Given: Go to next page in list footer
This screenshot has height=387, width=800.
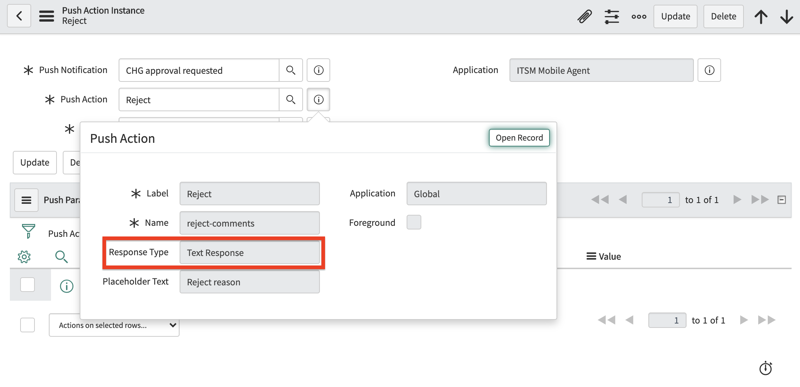Looking at the screenshot, I should pyautogui.click(x=743, y=320).
